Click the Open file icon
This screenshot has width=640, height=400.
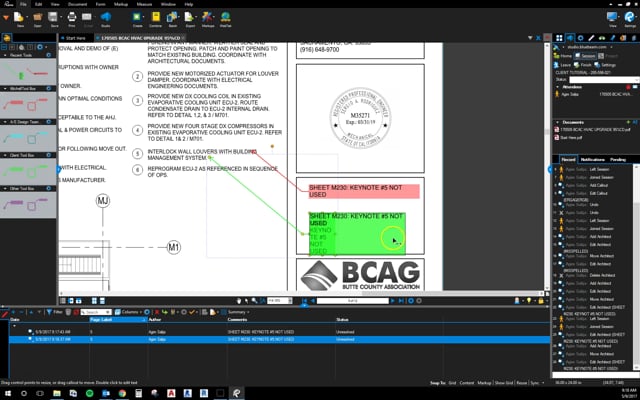[x=38, y=17]
